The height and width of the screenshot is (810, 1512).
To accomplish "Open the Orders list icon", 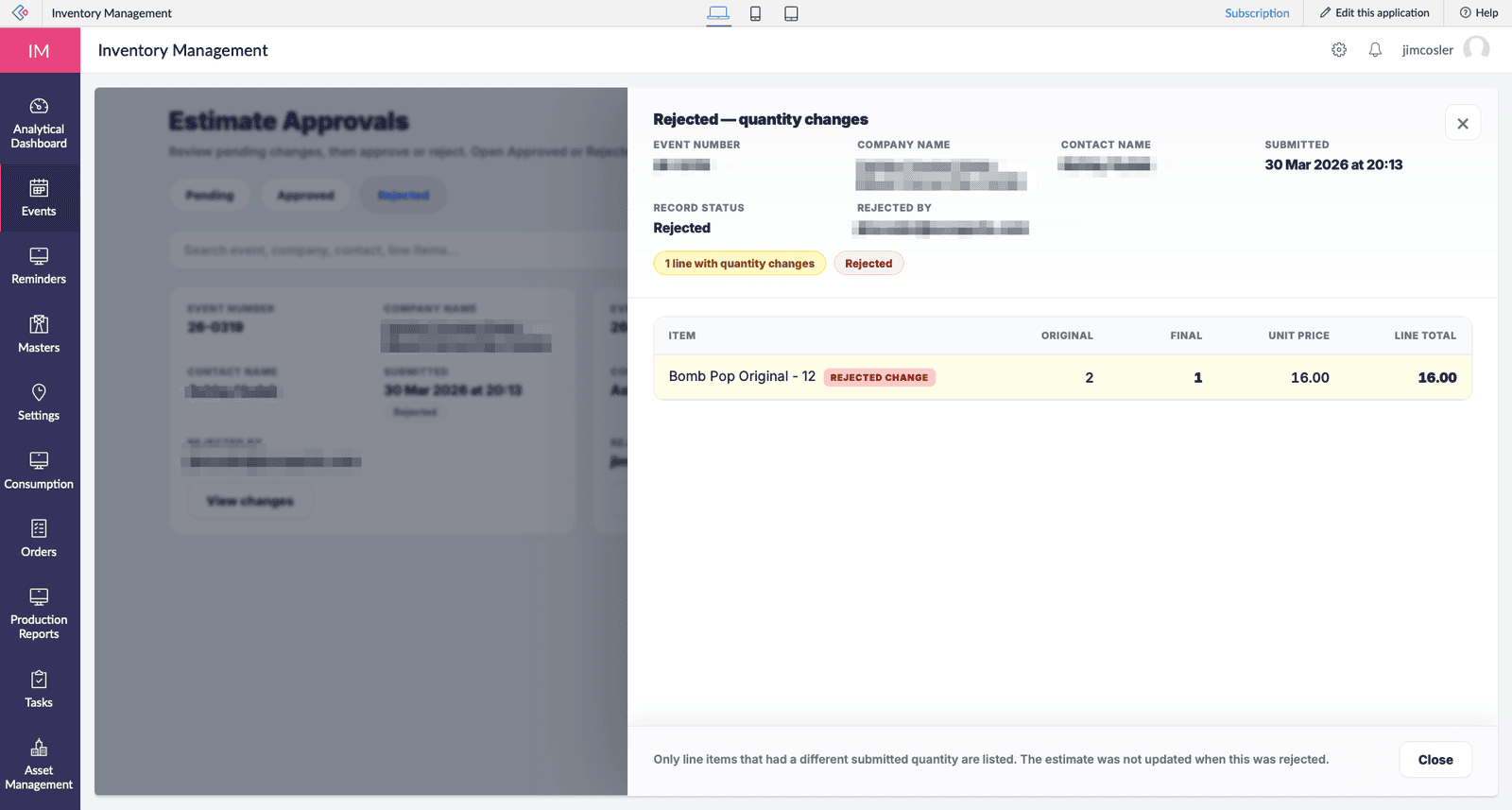I will tap(39, 528).
